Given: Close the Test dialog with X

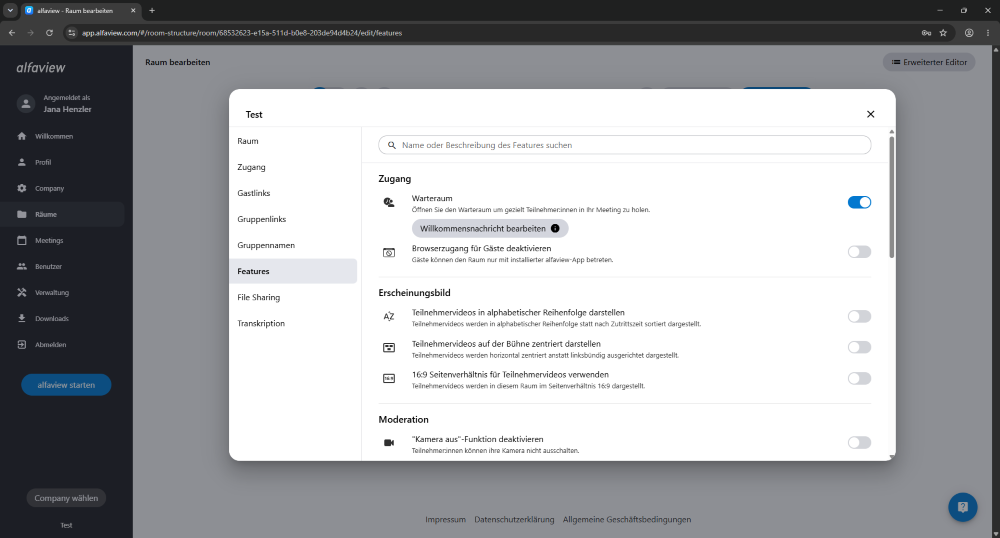Looking at the screenshot, I should pyautogui.click(x=871, y=114).
